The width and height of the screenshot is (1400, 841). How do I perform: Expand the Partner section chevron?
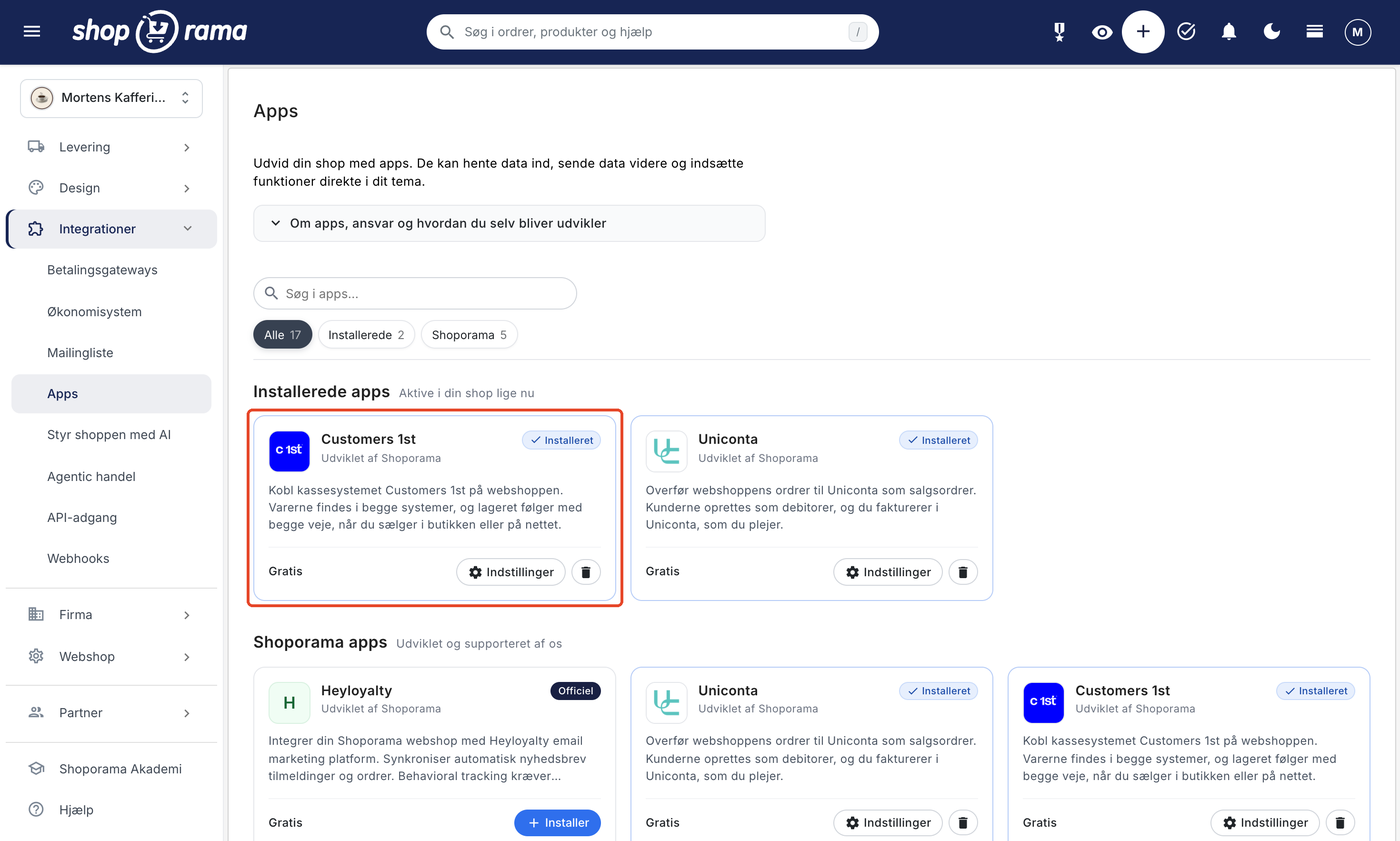pyautogui.click(x=187, y=713)
